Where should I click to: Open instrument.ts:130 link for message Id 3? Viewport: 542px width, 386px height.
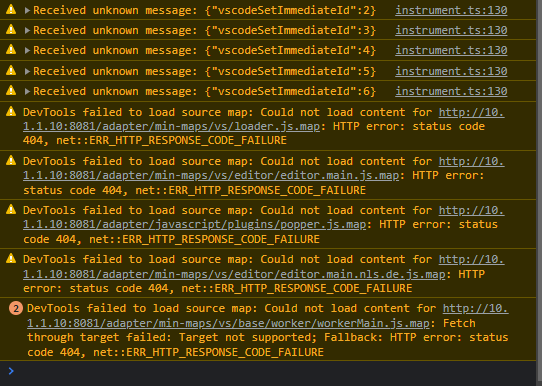(451, 30)
